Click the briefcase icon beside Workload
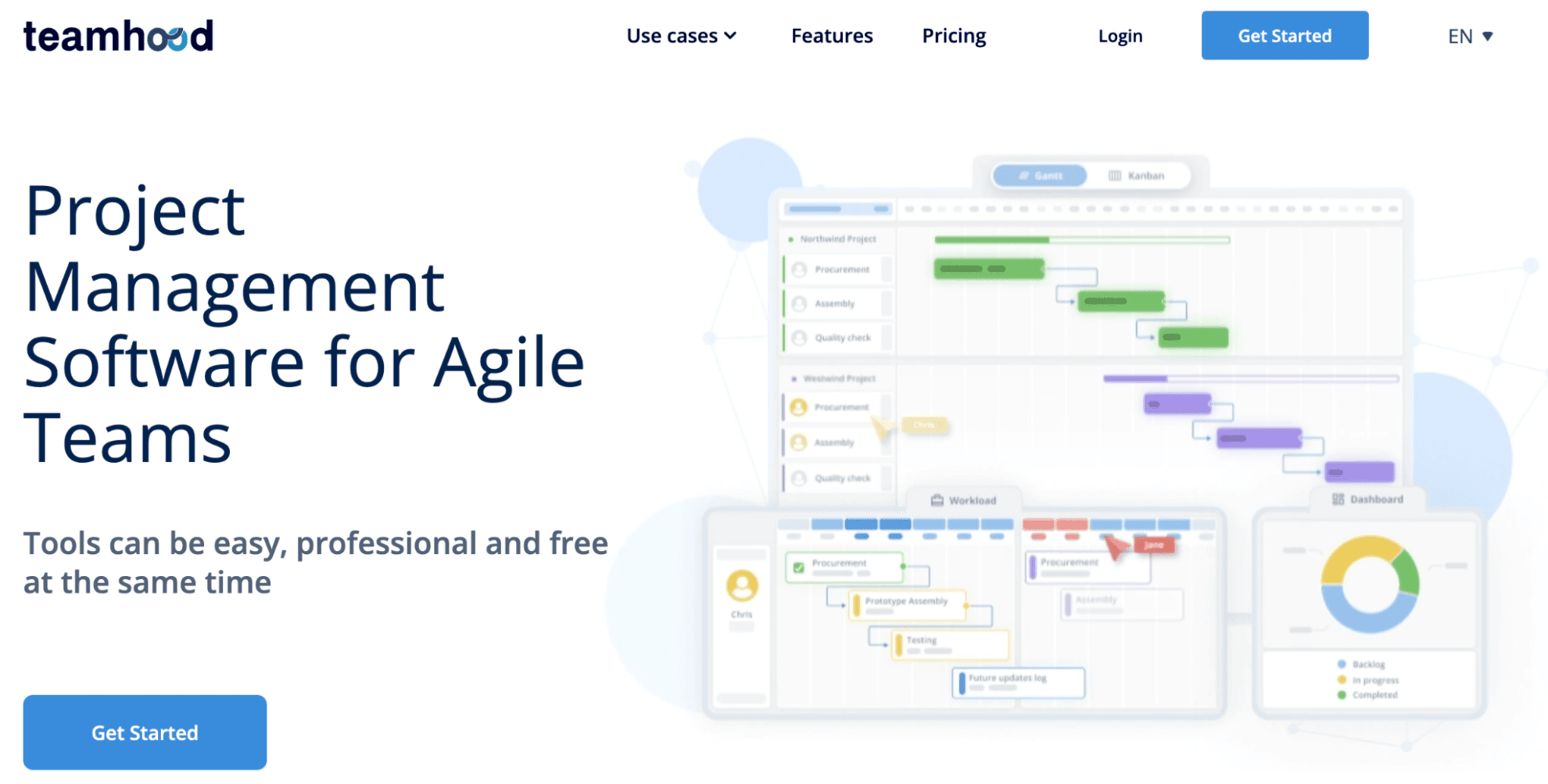The image size is (1548, 784). click(937, 500)
